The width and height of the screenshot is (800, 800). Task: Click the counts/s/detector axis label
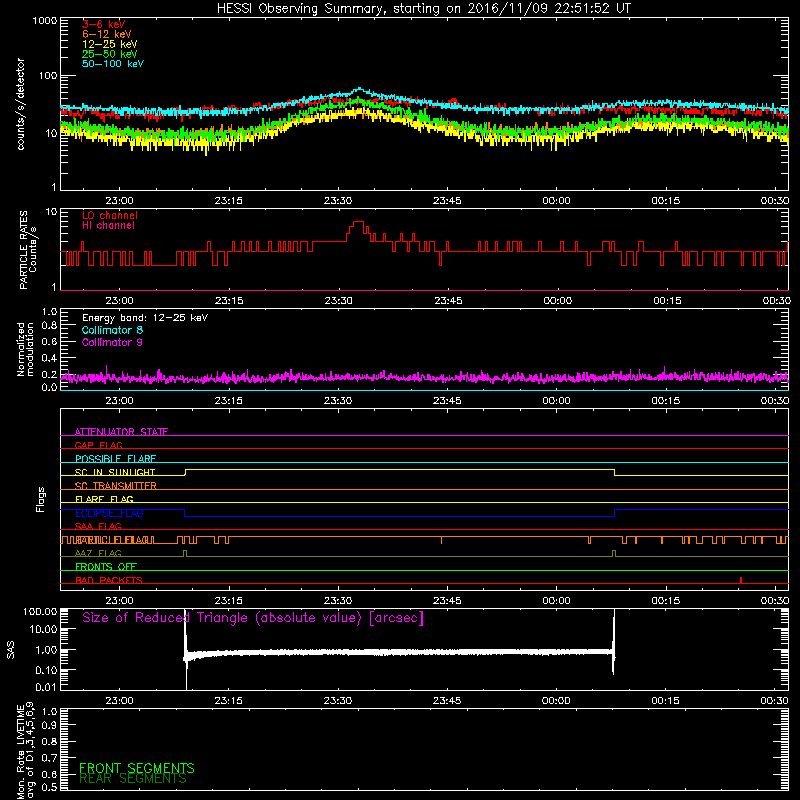pos(21,104)
